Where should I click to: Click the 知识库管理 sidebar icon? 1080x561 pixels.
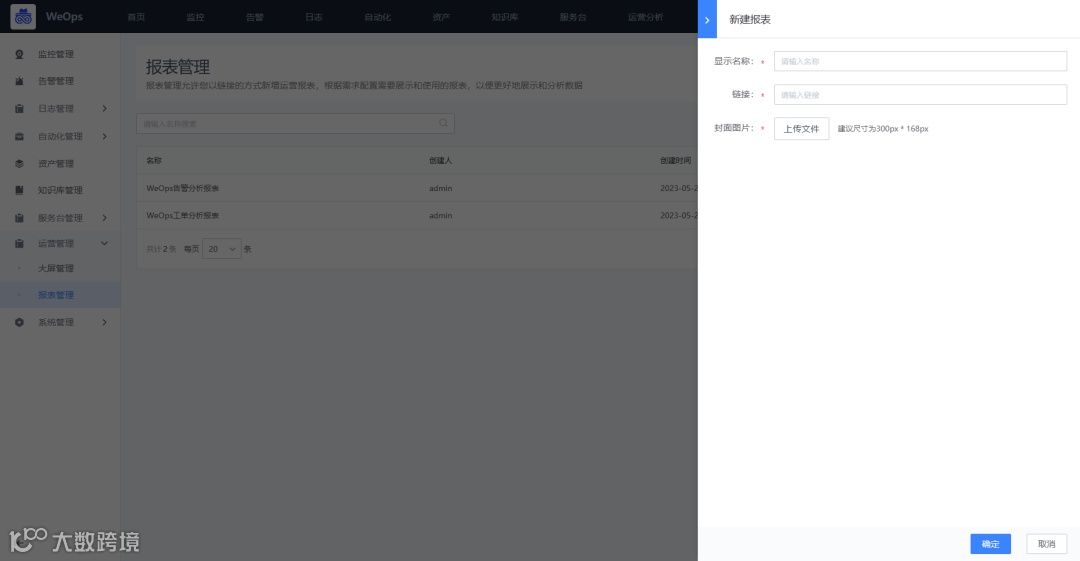tap(19, 190)
